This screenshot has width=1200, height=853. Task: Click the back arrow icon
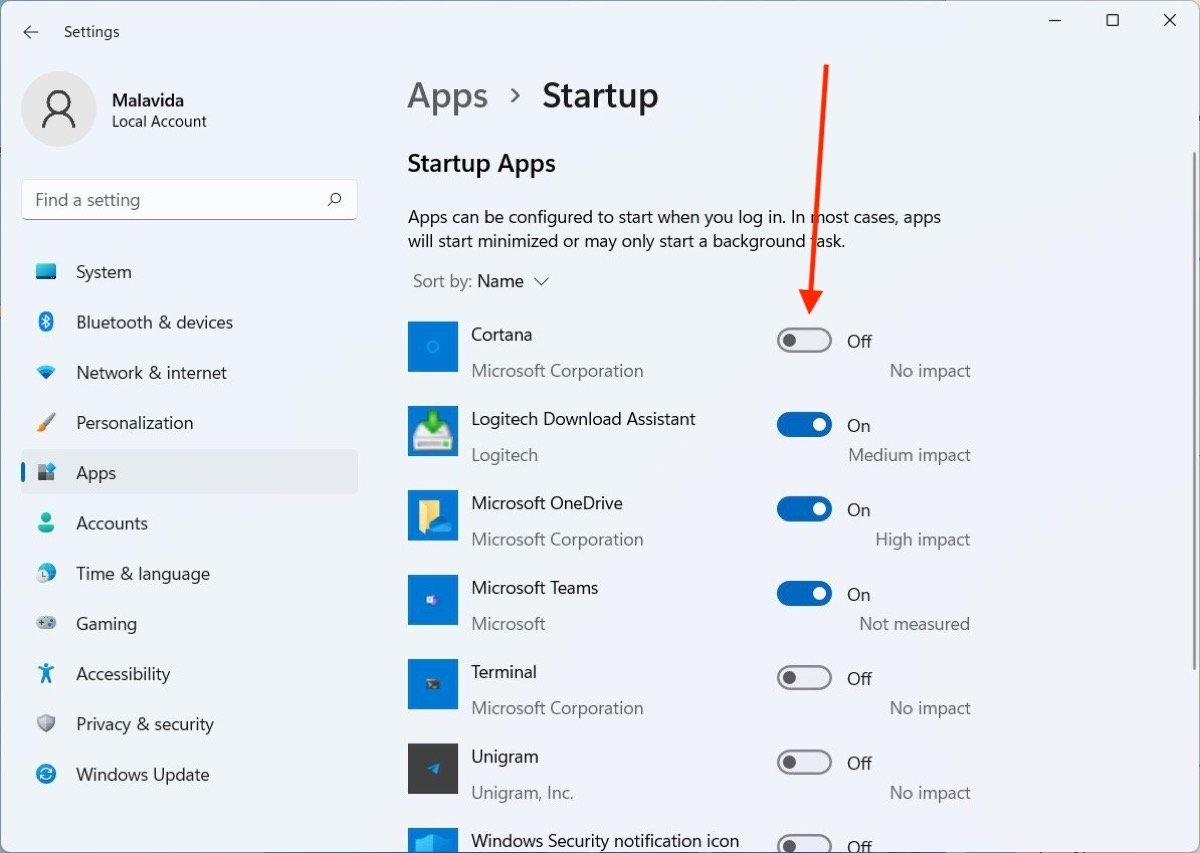(x=31, y=32)
